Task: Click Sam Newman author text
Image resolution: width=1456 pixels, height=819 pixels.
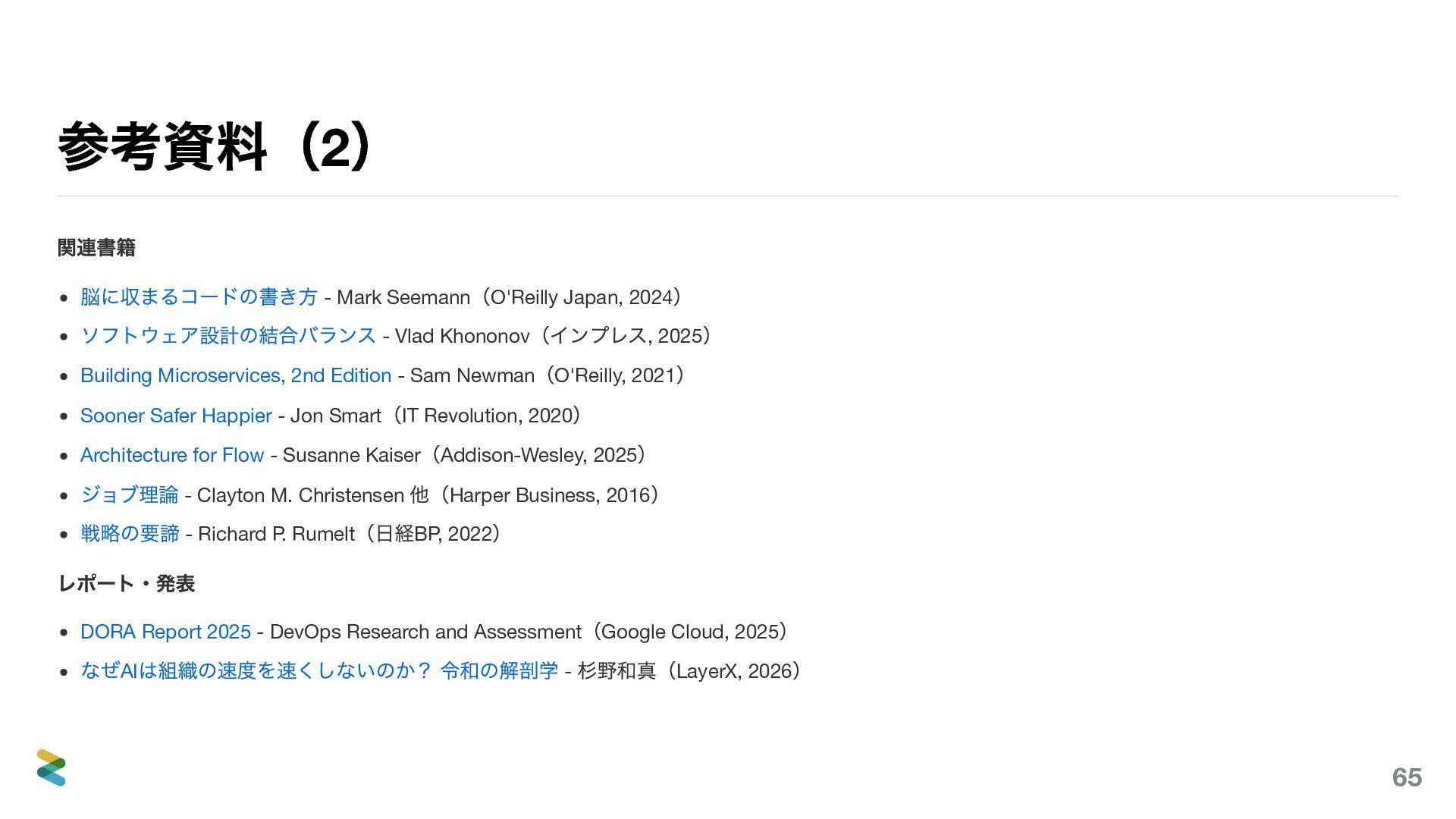Action: click(472, 375)
